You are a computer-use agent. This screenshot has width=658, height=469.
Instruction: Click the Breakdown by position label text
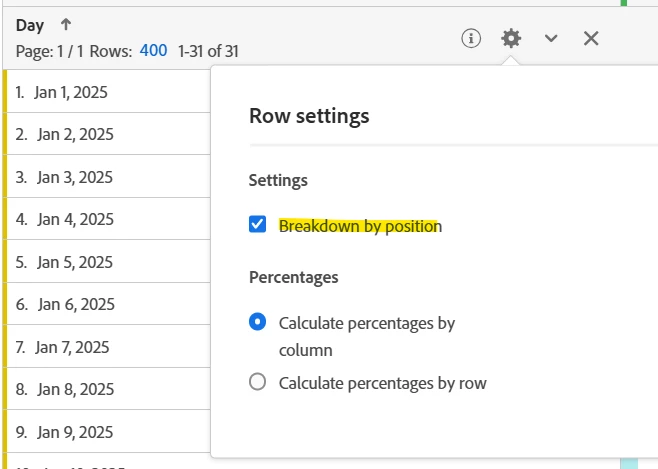[360, 226]
